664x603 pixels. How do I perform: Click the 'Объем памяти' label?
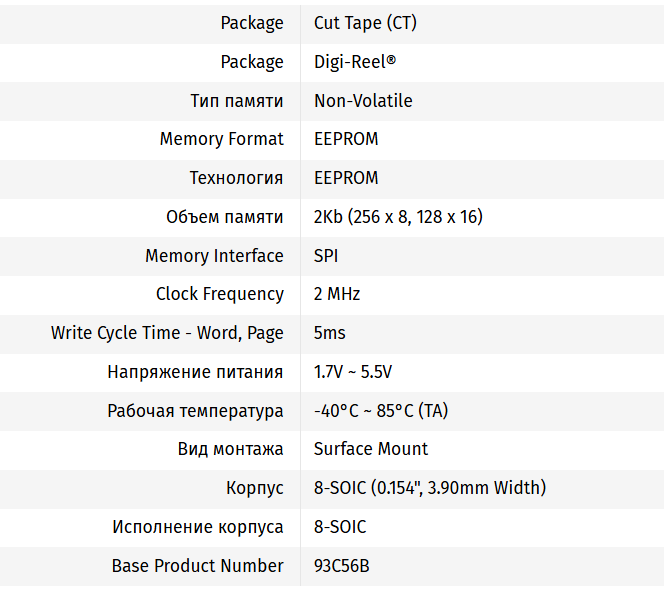[x=224, y=217]
